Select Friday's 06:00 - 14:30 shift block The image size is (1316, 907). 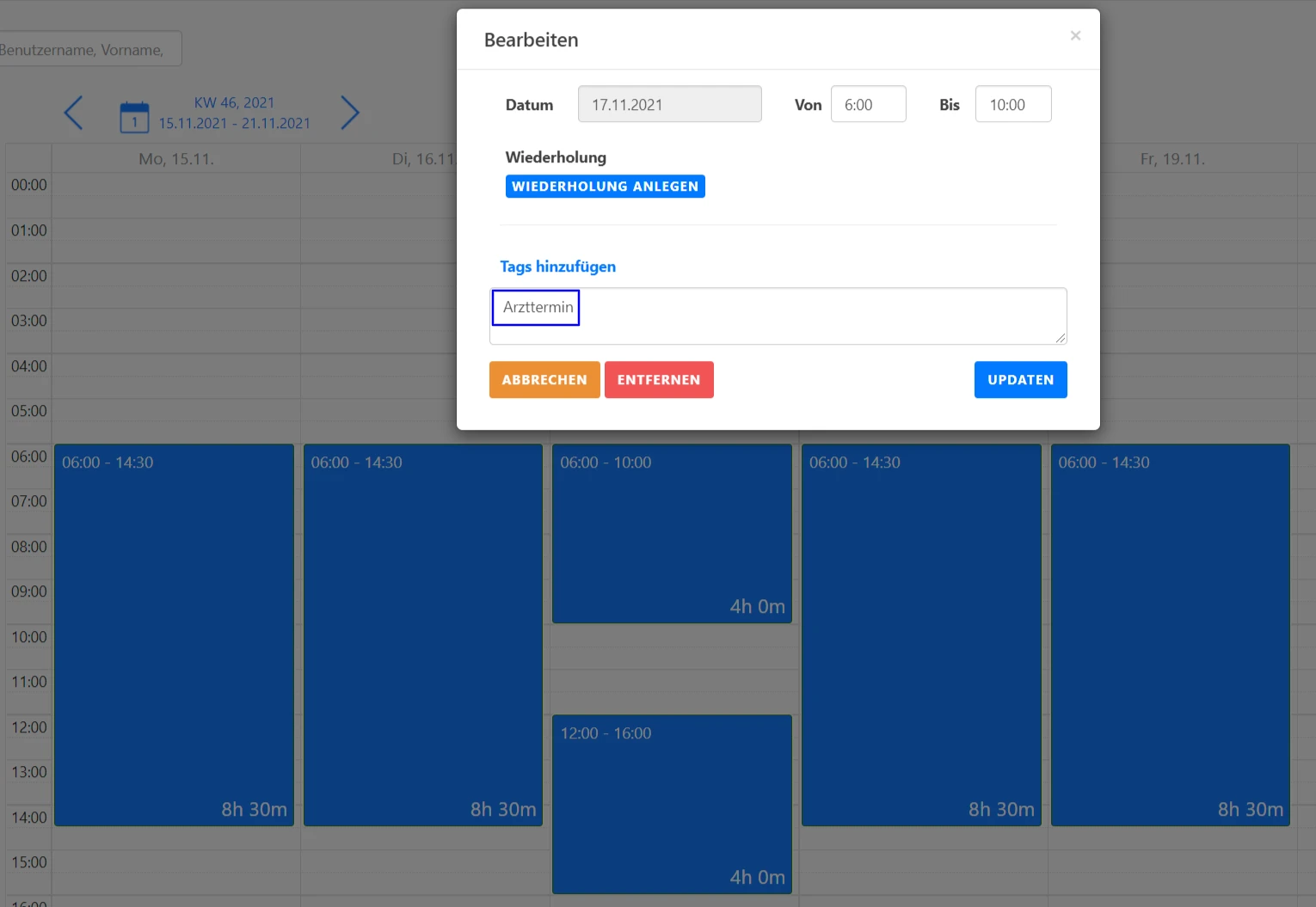(x=1170, y=634)
